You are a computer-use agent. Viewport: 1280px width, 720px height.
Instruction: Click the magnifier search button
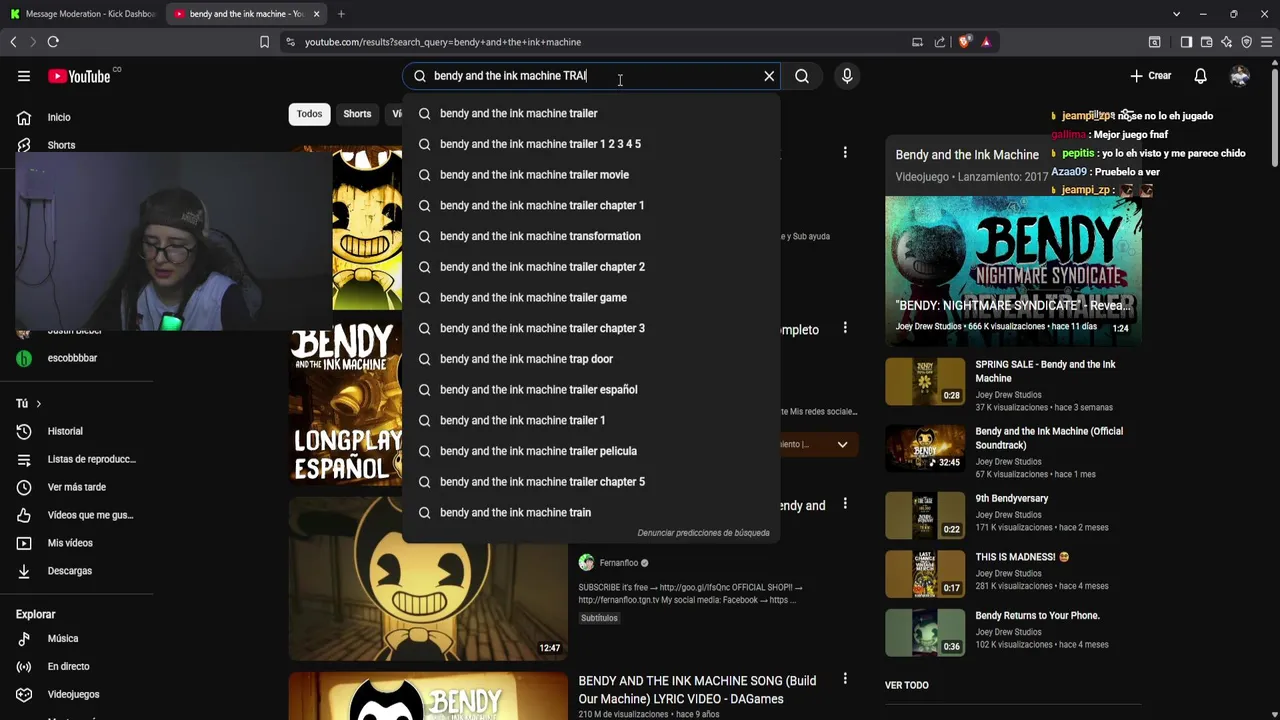(802, 76)
